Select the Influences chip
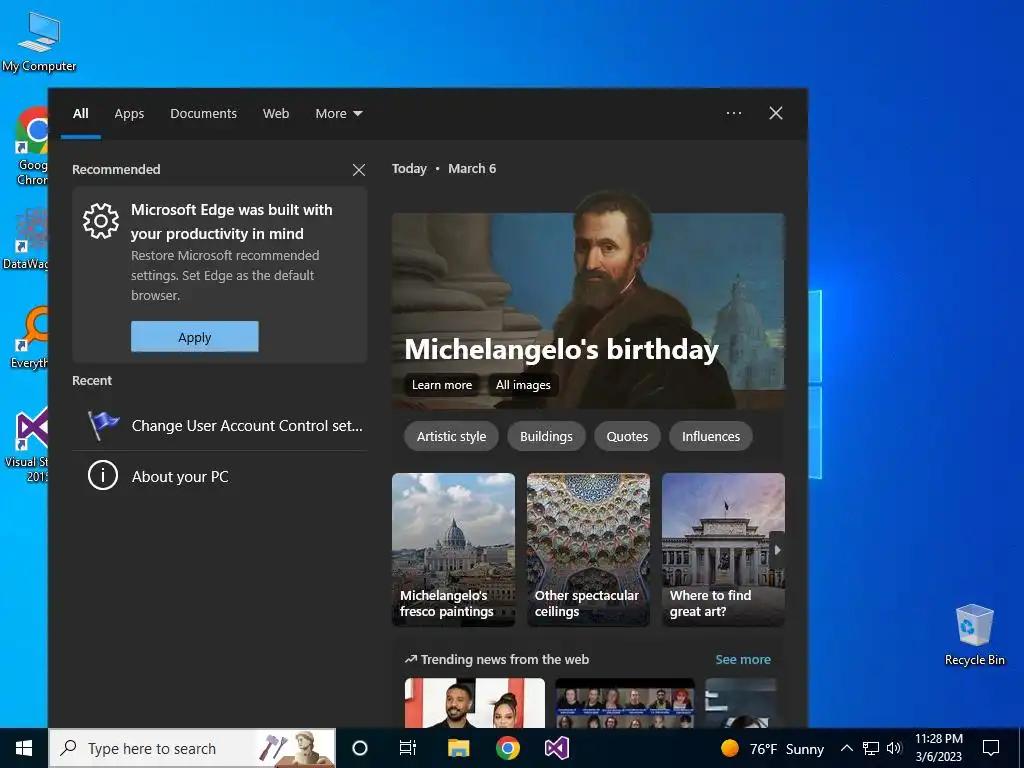 [x=711, y=436]
